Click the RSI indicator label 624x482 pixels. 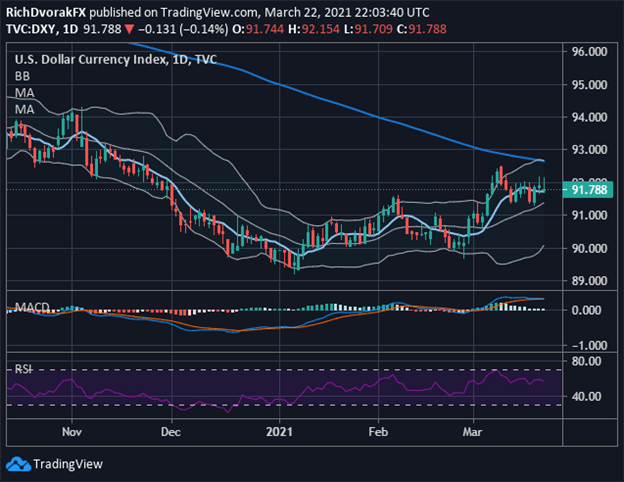click(x=23, y=369)
